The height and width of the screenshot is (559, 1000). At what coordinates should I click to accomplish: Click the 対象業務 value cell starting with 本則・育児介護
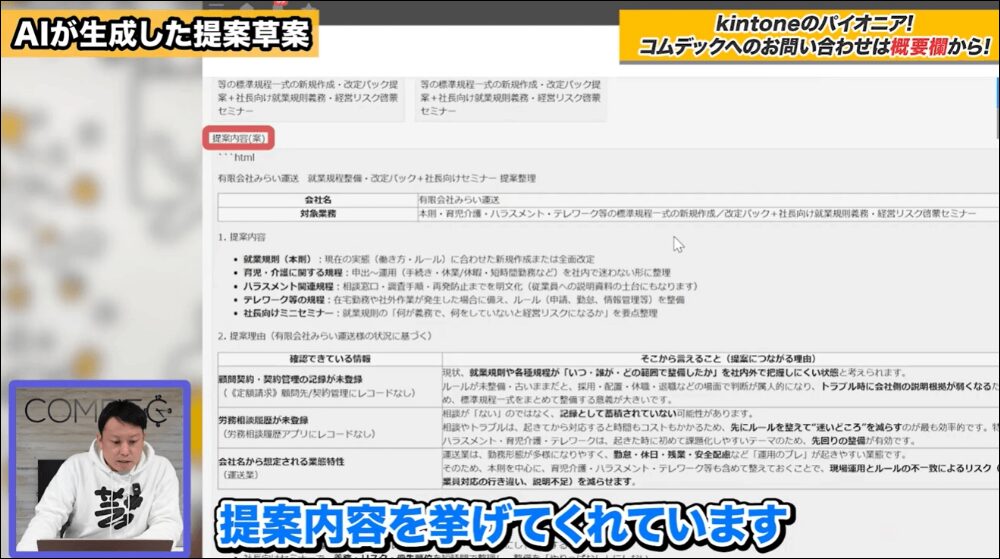(x=708, y=214)
